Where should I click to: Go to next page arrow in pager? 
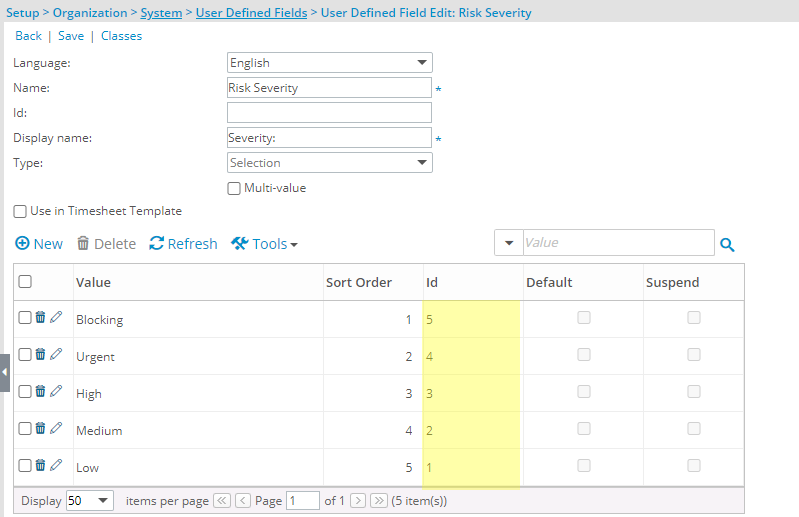(x=358, y=501)
